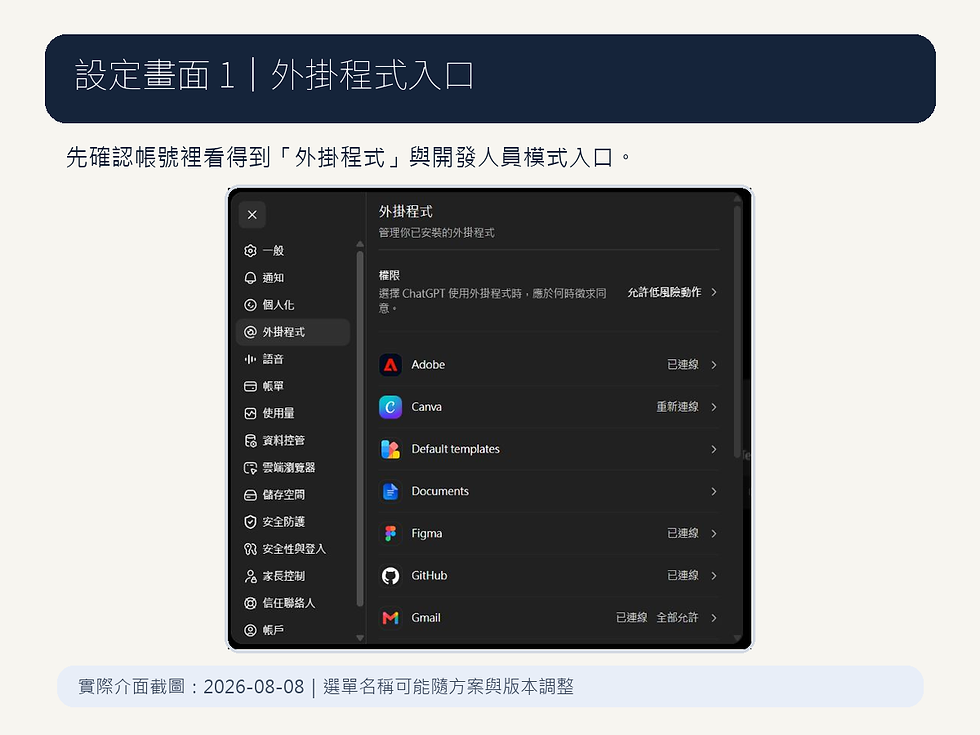Viewport: 980px width, 735px height.
Task: Click the shield icon beside 安全防護
Action: [250, 522]
